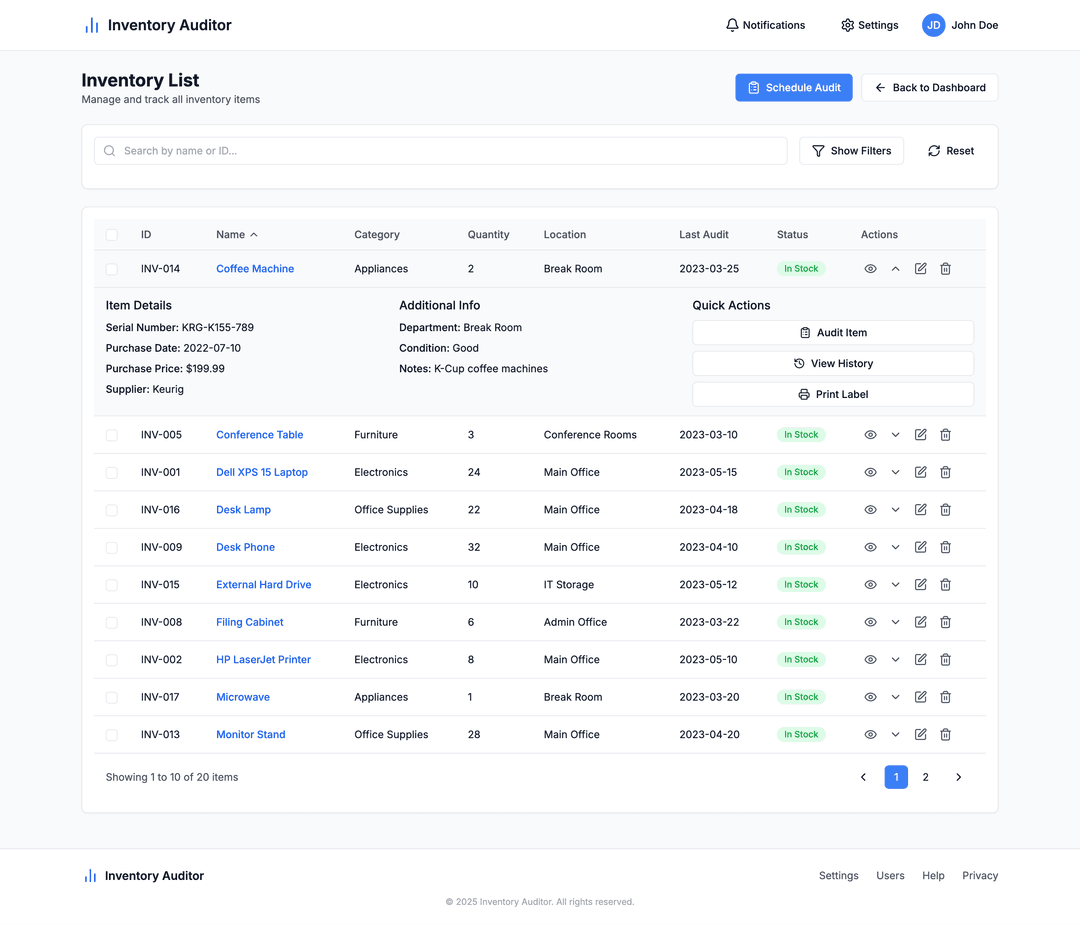1080x926 pixels.
Task: Open the External Hard Drive link
Action: [263, 585]
